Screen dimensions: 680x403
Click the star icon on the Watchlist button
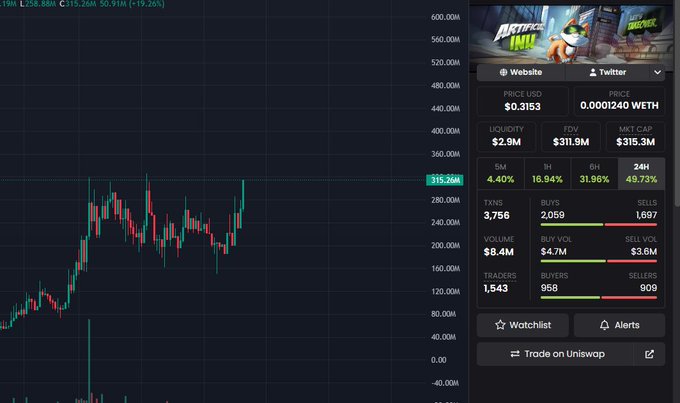pyautogui.click(x=500, y=325)
